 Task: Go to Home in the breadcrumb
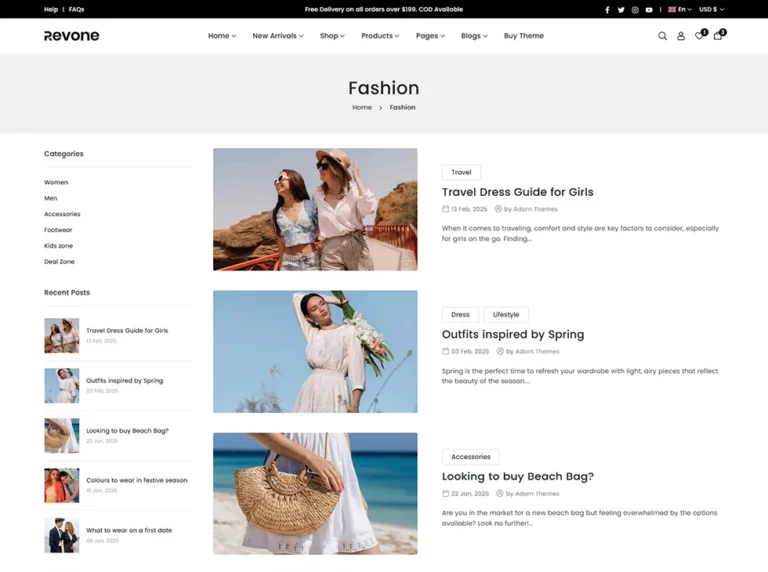click(x=362, y=107)
